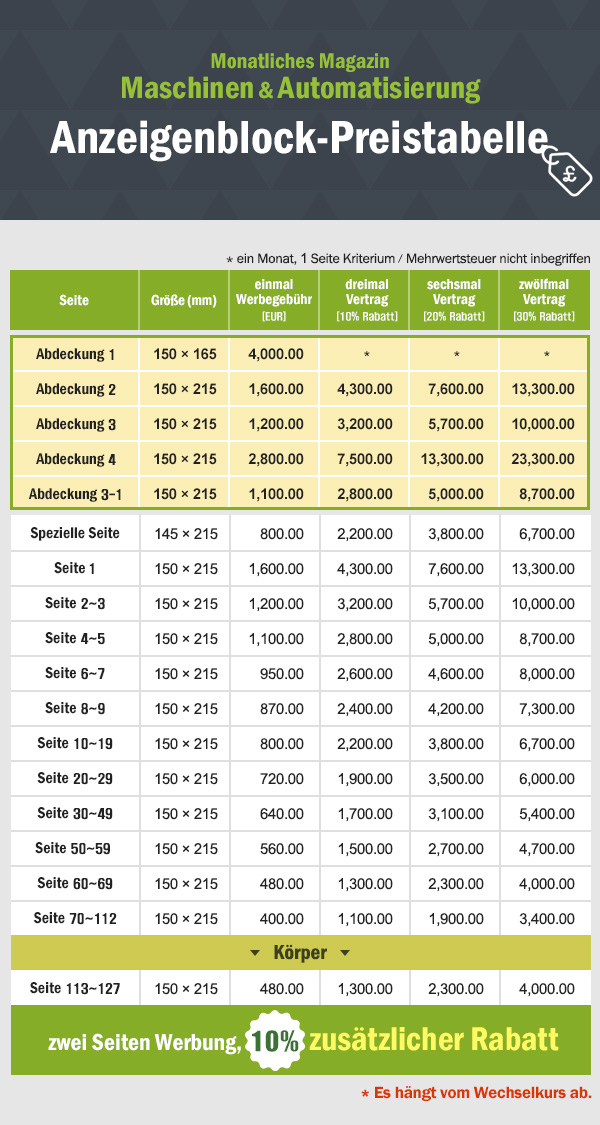Click the red Wechselkurs footnote
Screen dimensions: 600x1125
click(476, 1093)
